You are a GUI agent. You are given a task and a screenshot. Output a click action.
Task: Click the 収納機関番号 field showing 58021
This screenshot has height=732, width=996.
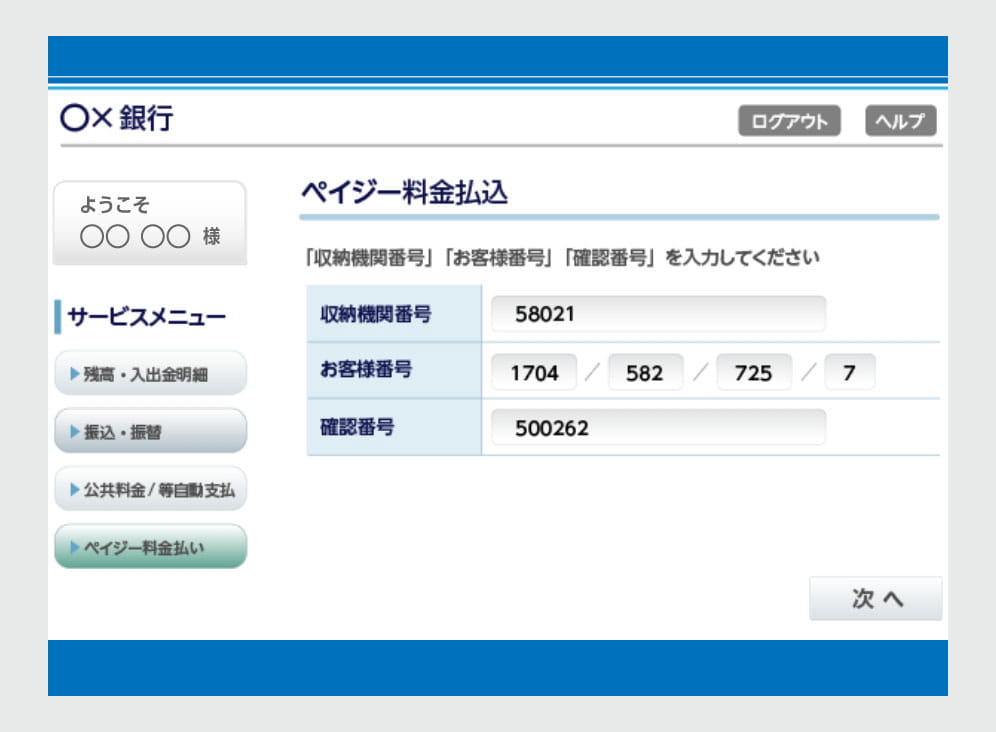[658, 314]
